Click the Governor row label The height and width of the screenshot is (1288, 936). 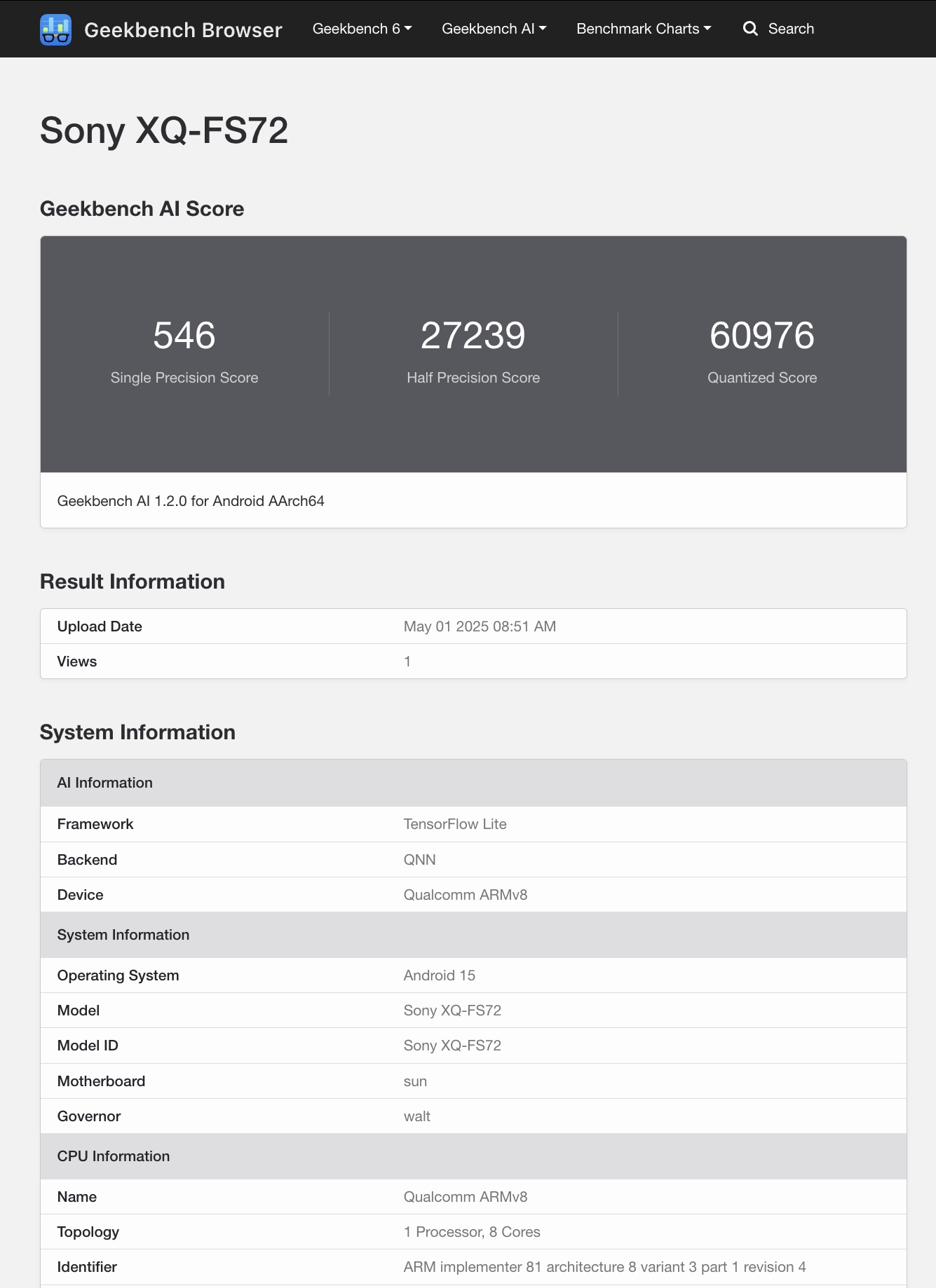89,1116
